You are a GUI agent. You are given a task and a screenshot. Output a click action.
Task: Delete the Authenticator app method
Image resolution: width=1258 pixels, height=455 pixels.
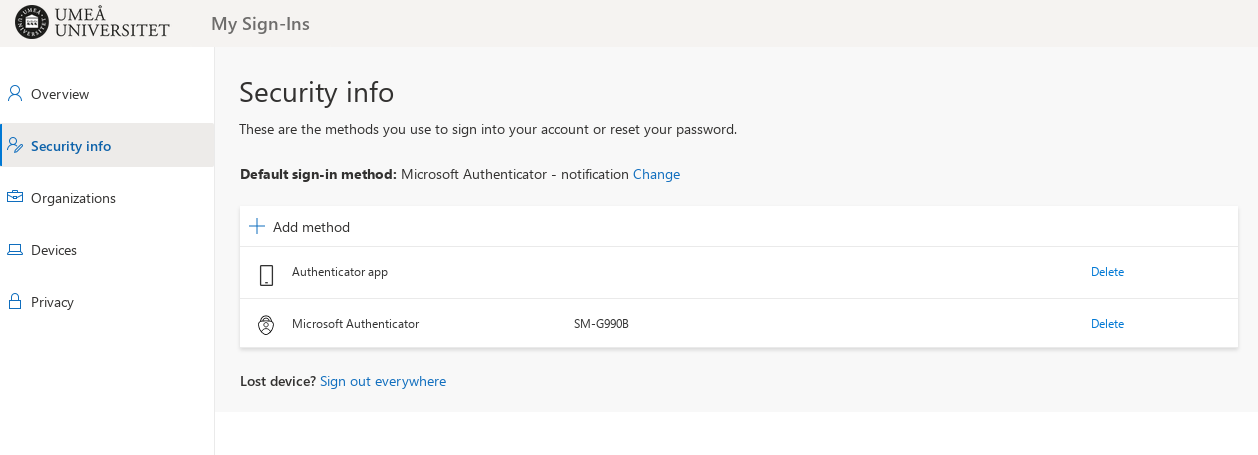(1107, 272)
